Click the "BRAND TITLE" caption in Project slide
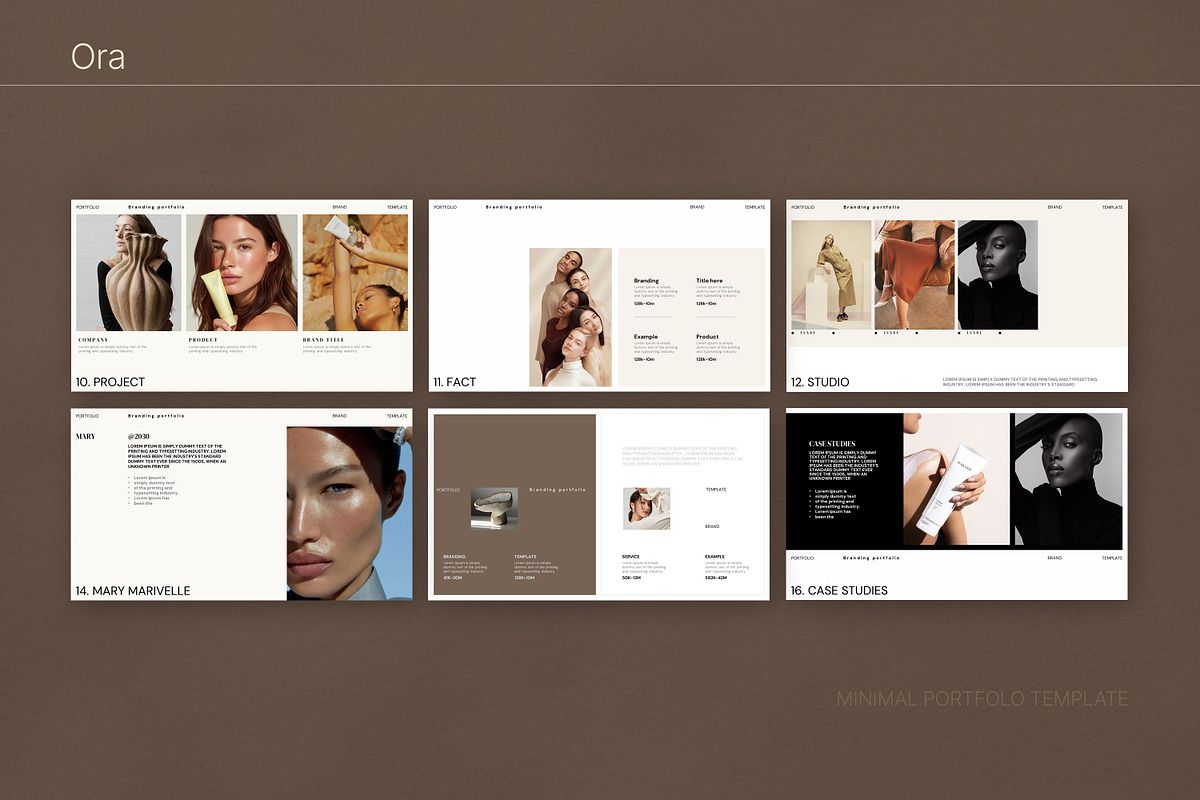This screenshot has width=1200, height=800. point(323,340)
